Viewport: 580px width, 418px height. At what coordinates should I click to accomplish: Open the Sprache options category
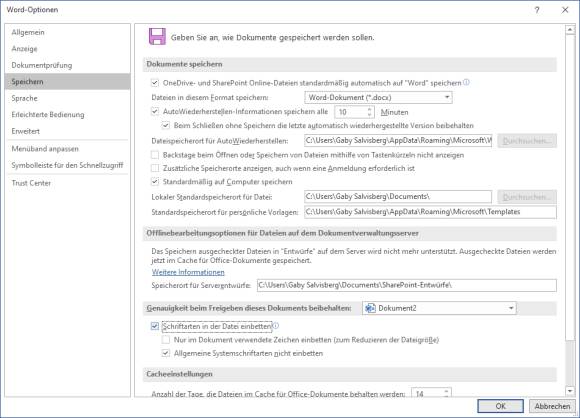[67, 98]
